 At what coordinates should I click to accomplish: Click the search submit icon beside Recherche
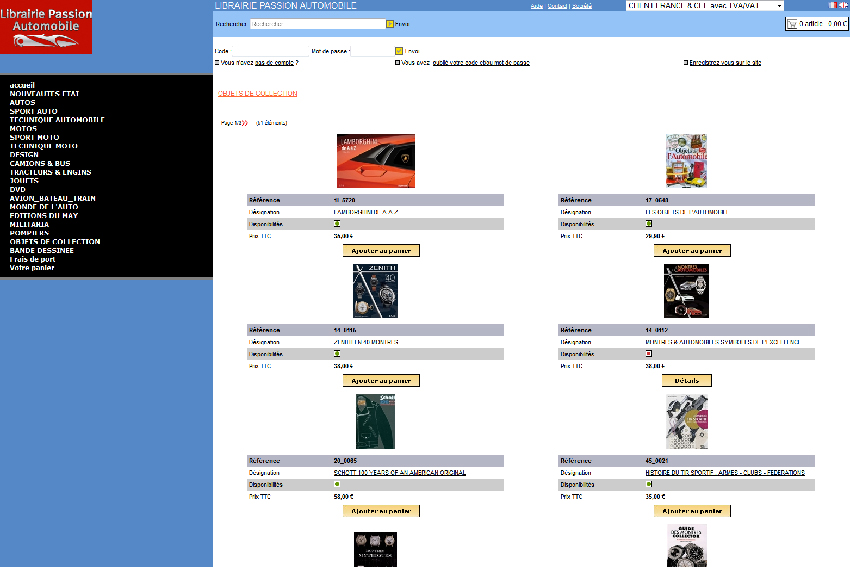click(390, 23)
